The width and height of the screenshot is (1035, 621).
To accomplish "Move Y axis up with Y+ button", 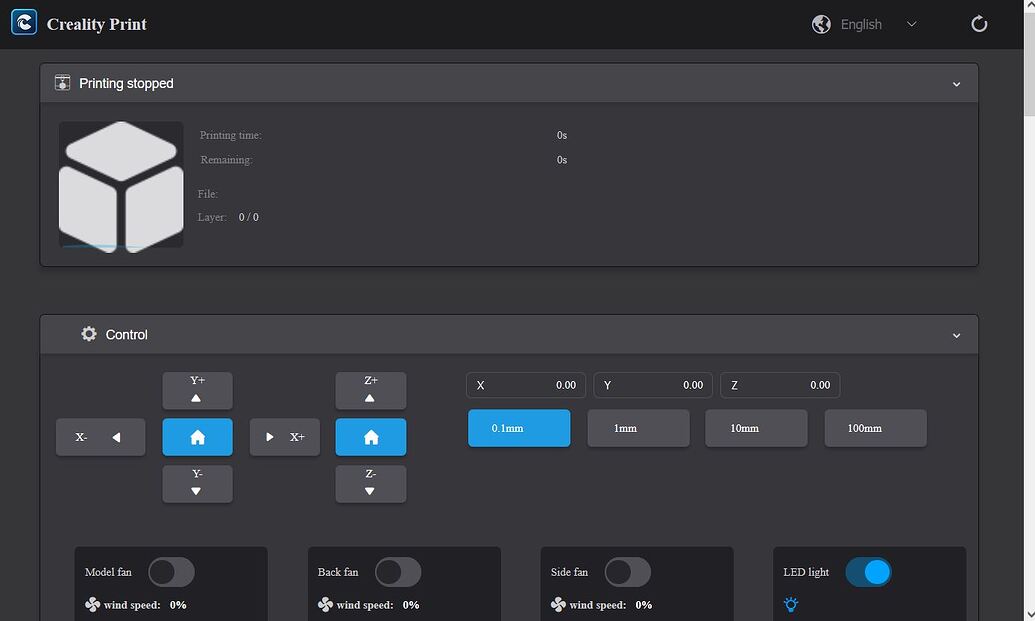I will point(197,390).
